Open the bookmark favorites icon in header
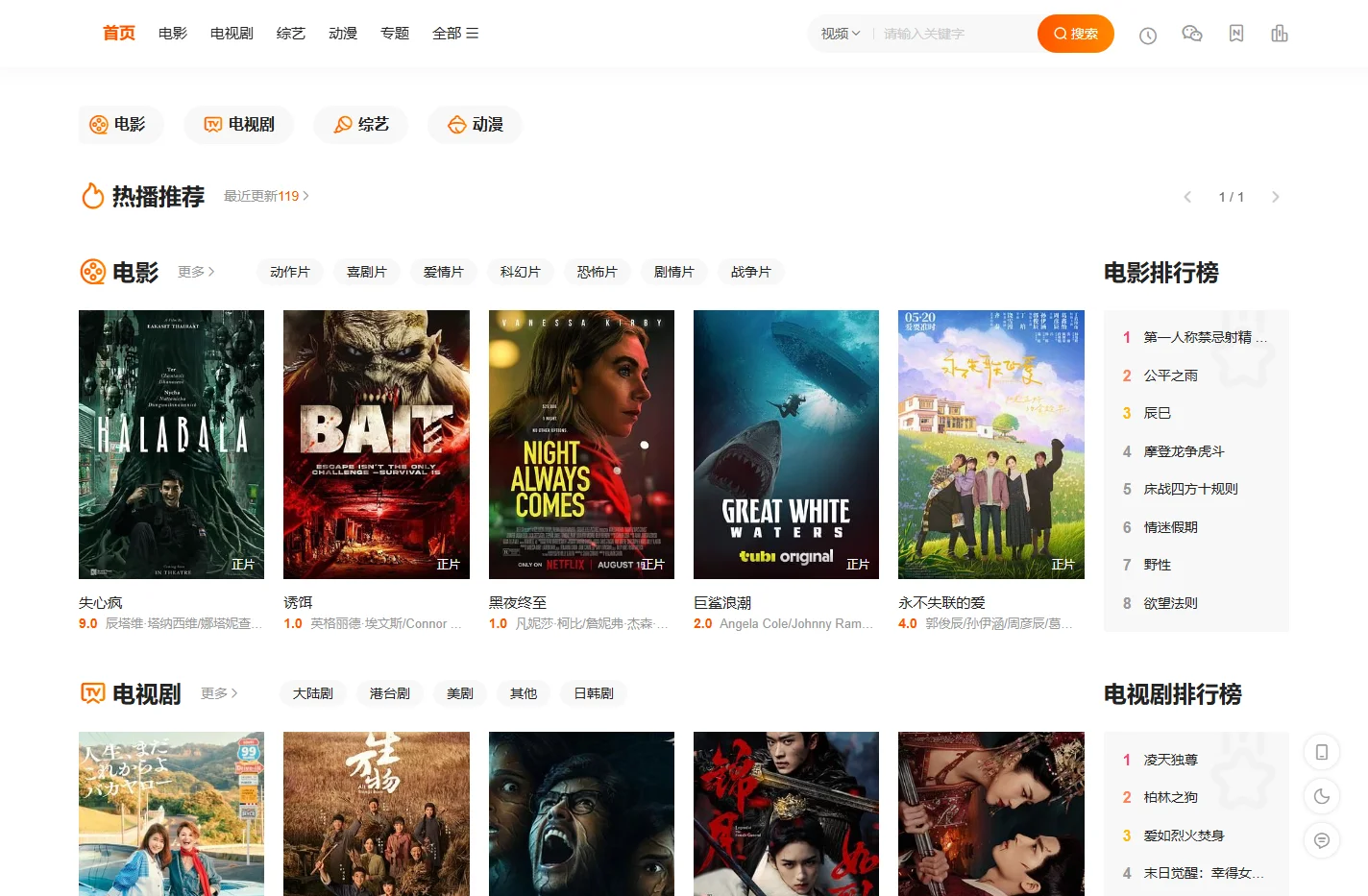This screenshot has width=1368, height=896. pyautogui.click(x=1236, y=34)
